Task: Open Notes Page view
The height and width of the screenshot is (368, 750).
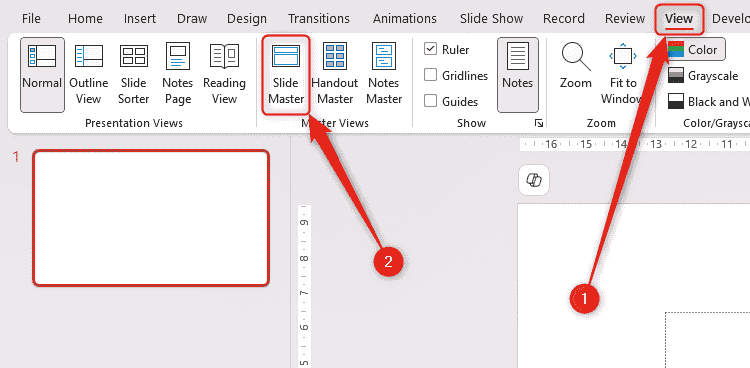Action: coord(177,75)
